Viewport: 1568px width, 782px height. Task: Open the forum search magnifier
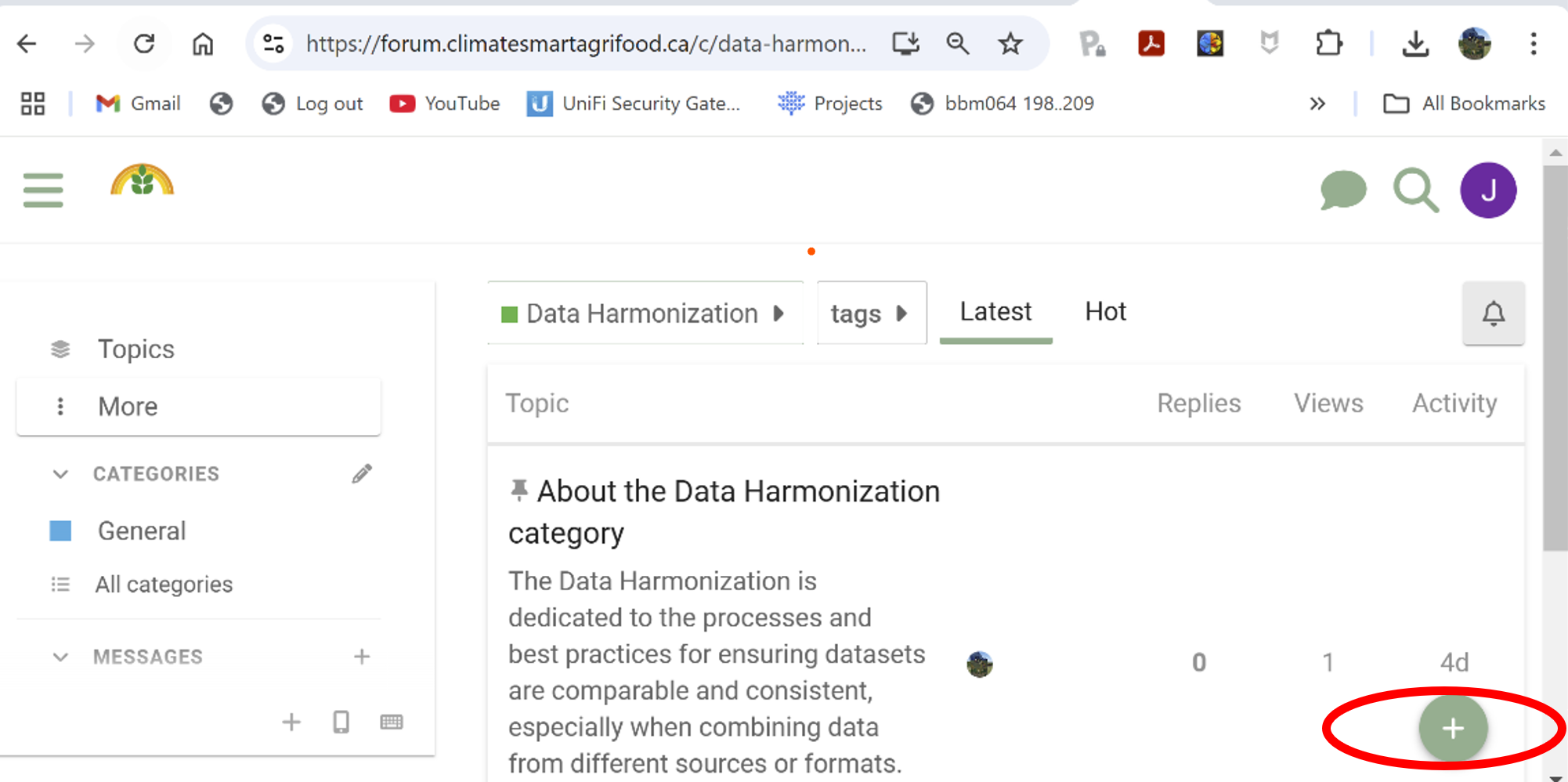pos(1416,190)
